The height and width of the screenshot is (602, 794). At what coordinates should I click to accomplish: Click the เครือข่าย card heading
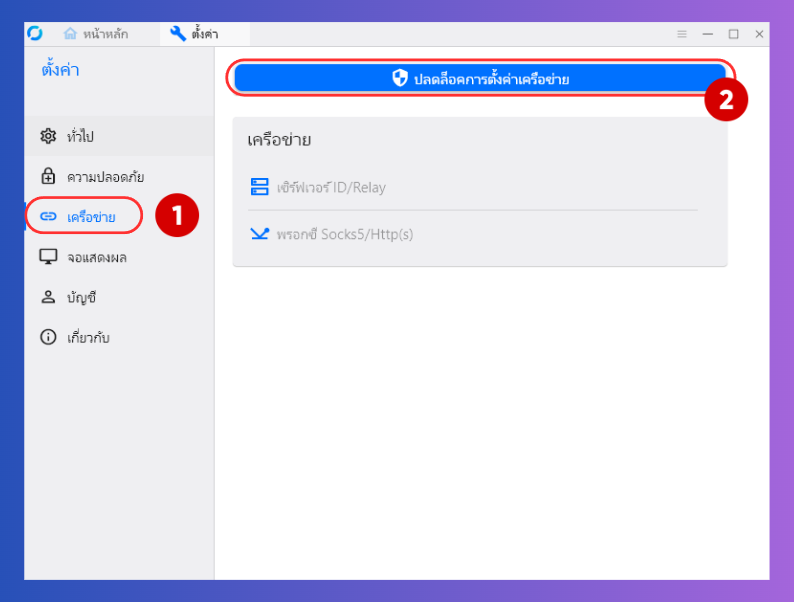[279, 140]
